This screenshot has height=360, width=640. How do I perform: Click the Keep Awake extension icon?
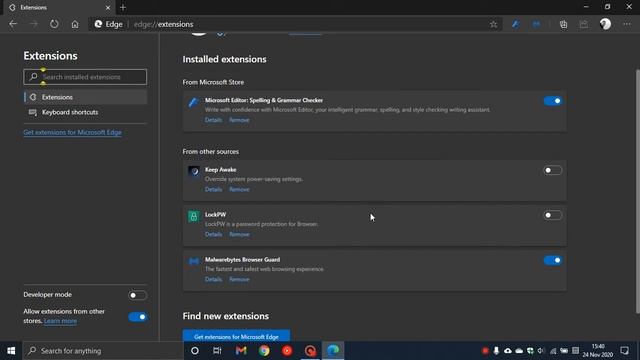[x=193, y=171]
